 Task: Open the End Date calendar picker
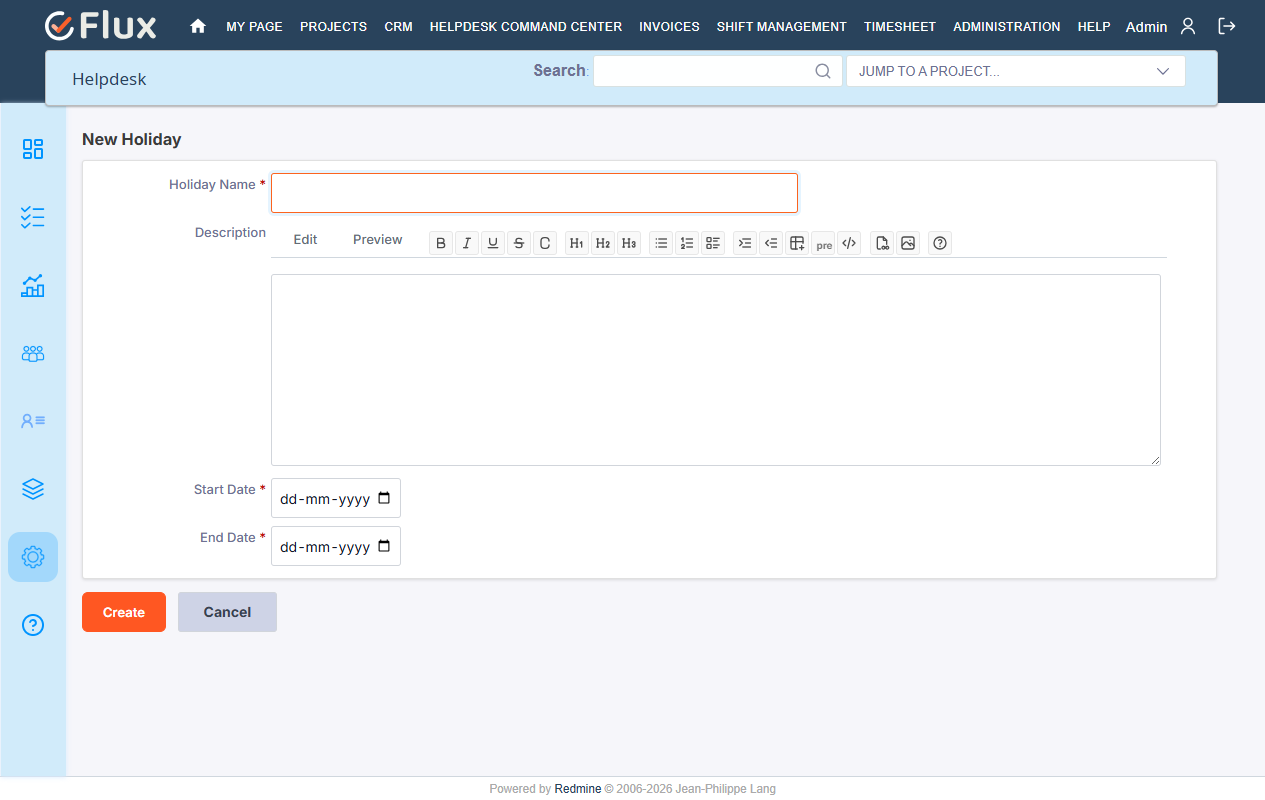click(x=384, y=546)
